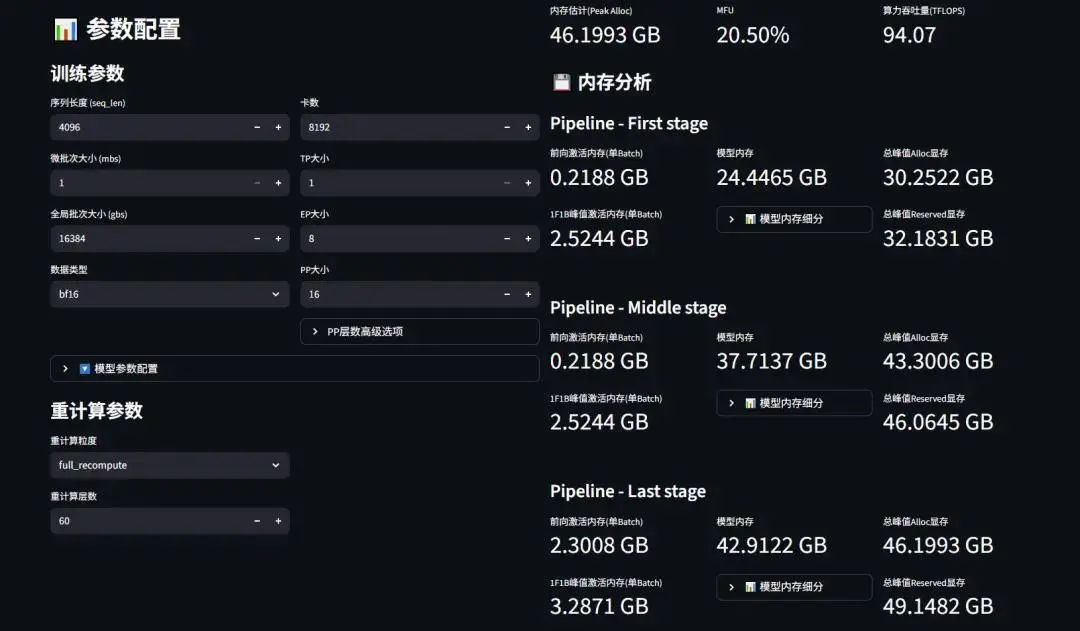
Task: Click the bar chart icon beside 参数配置 title
Action: click(67, 29)
